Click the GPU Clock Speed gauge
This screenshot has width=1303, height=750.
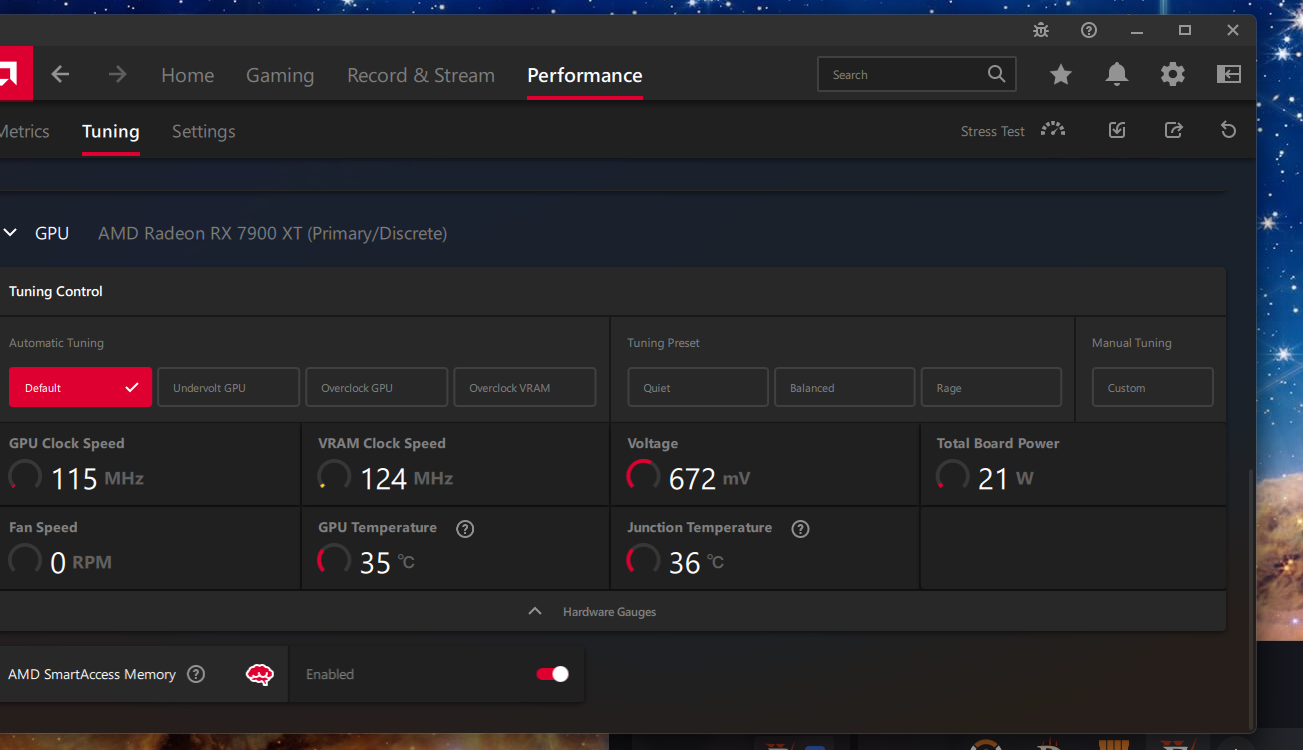pyautogui.click(x=25, y=476)
